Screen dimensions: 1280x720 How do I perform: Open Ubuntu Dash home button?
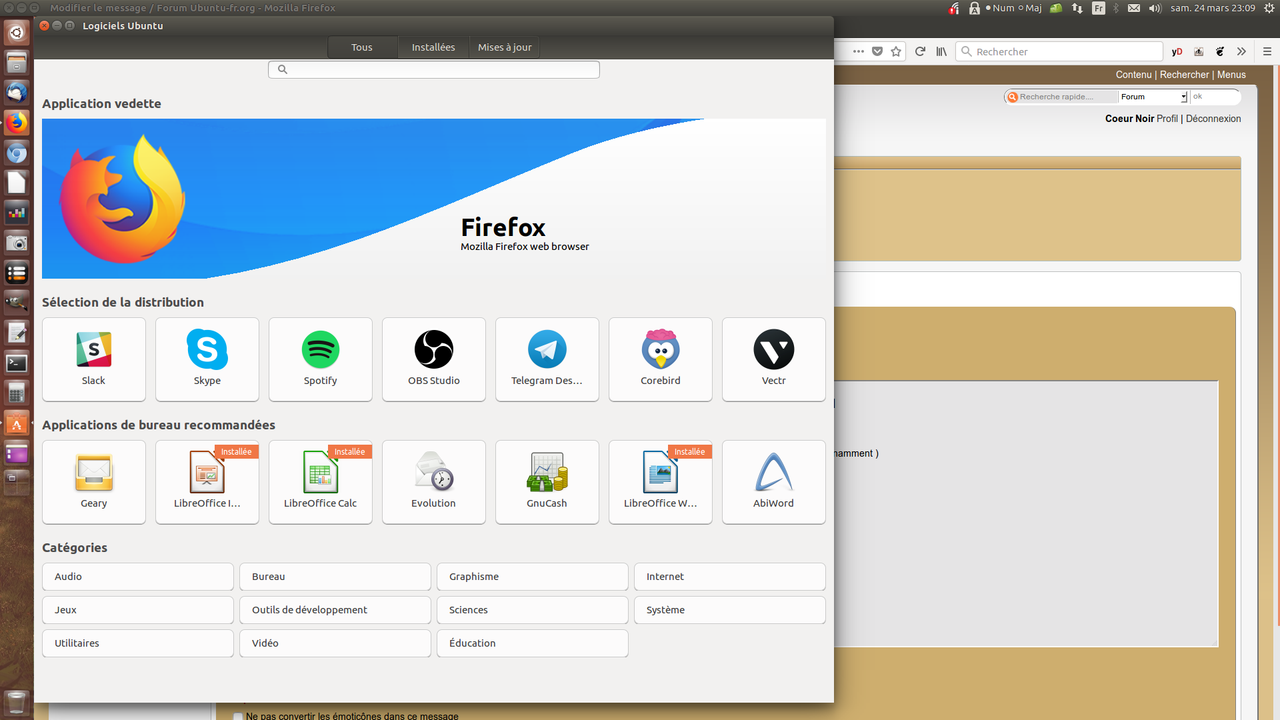[16, 32]
